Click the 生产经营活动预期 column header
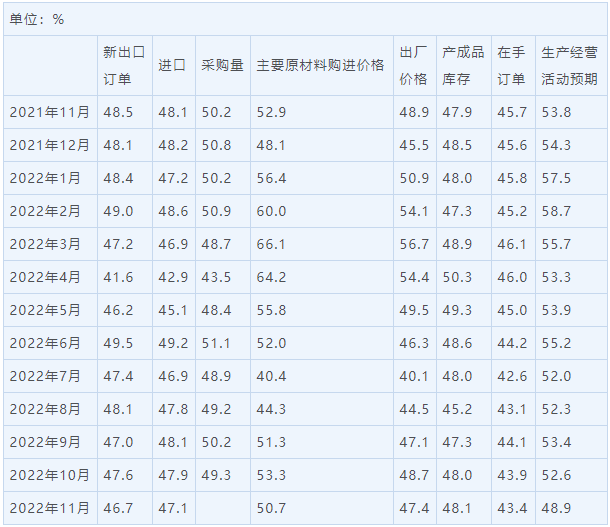 pyautogui.click(x=569, y=66)
